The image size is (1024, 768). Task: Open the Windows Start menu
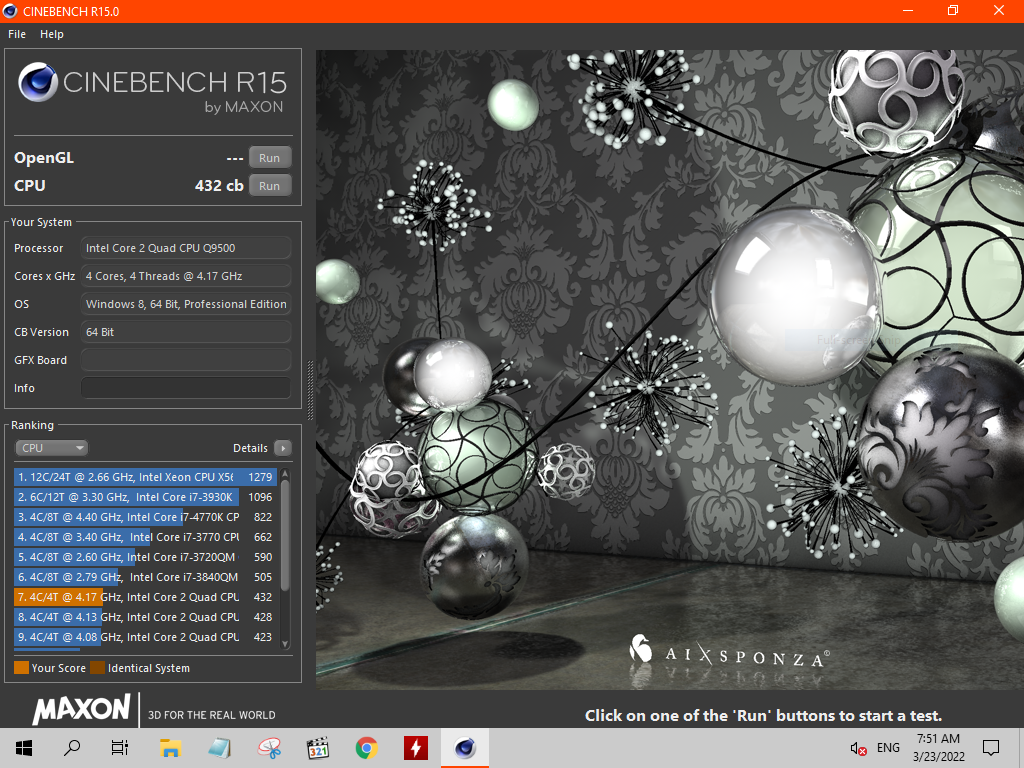click(24, 748)
